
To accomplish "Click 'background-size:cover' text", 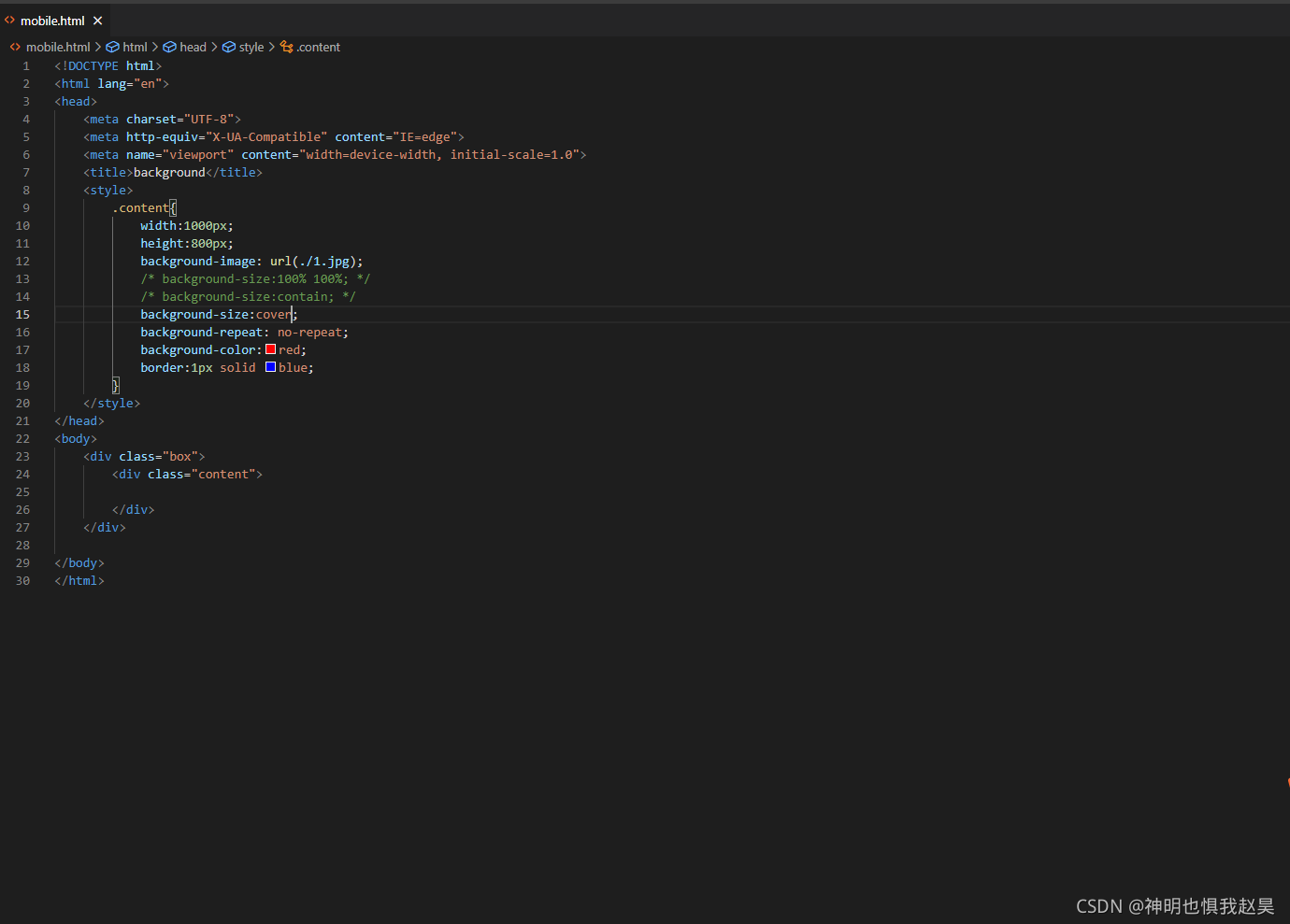I will [216, 315].
